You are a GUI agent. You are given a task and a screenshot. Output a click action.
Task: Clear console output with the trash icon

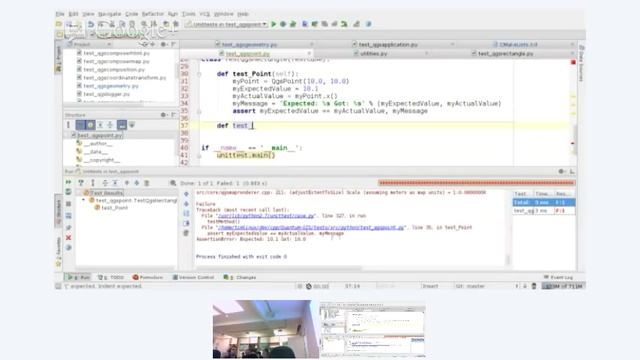tap(186, 233)
